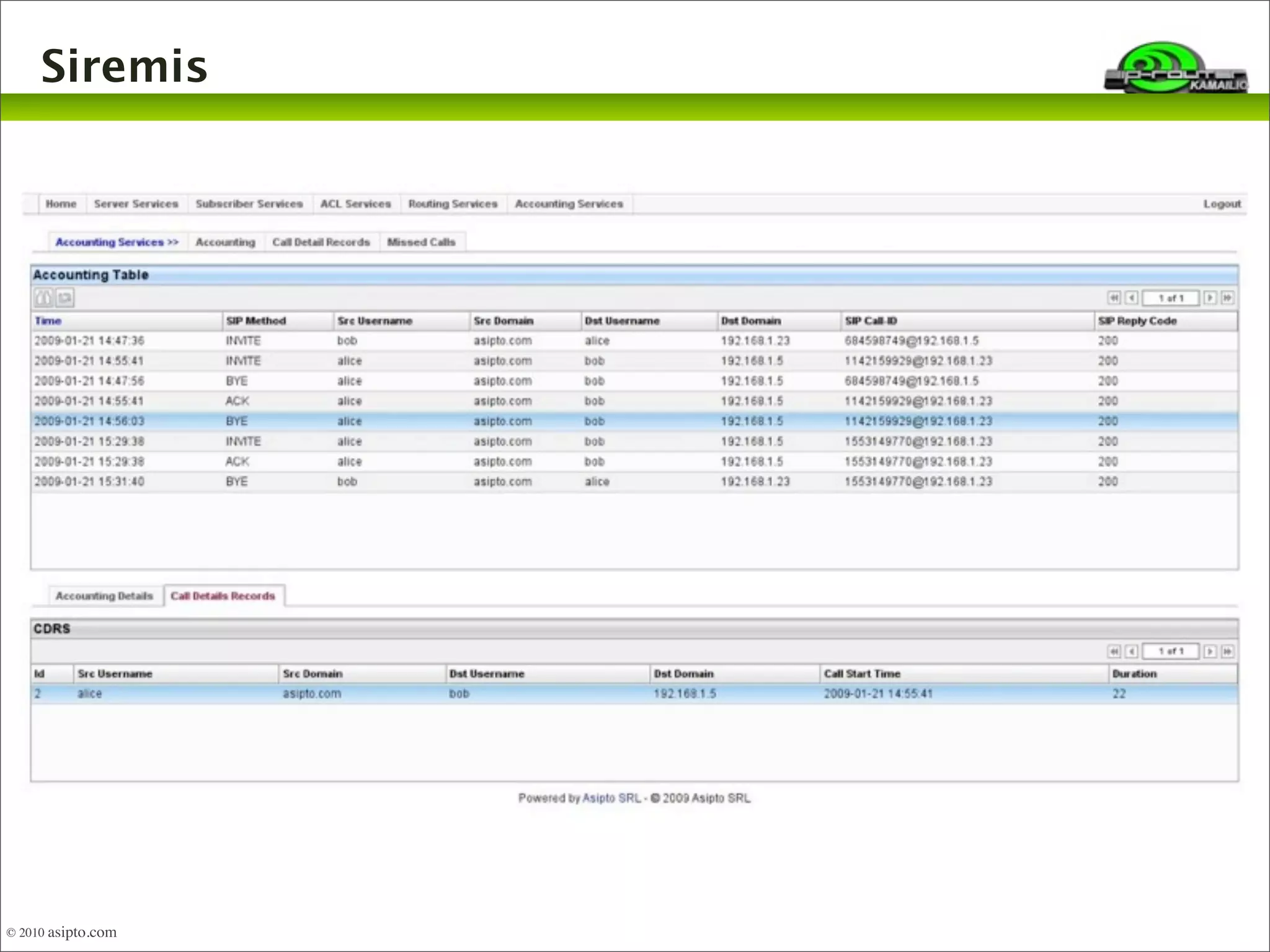The width and height of the screenshot is (1270, 952).
Task: Click the Accounting Table page number field
Action: click(1170, 298)
